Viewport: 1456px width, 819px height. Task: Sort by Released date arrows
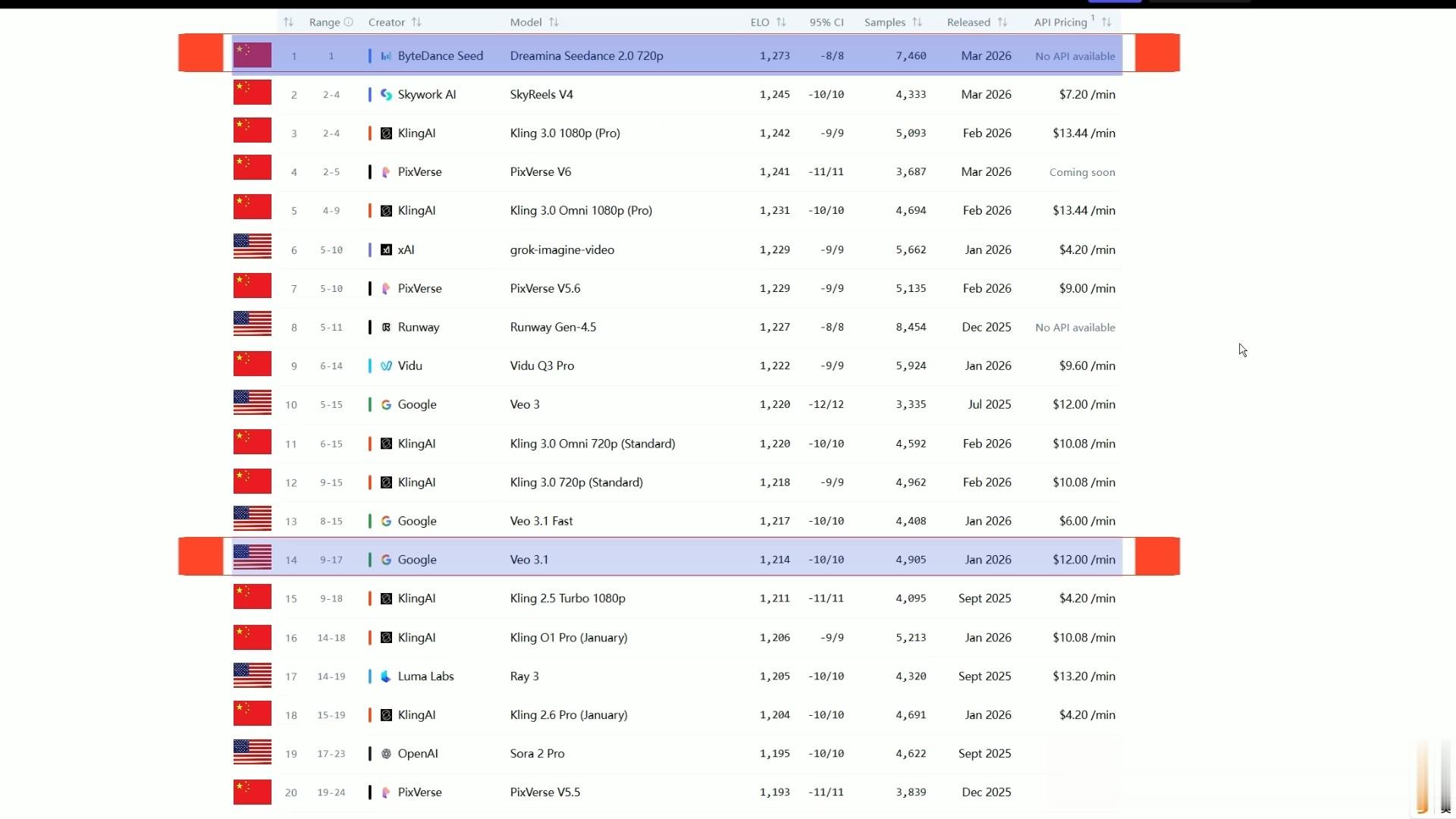(x=1002, y=22)
